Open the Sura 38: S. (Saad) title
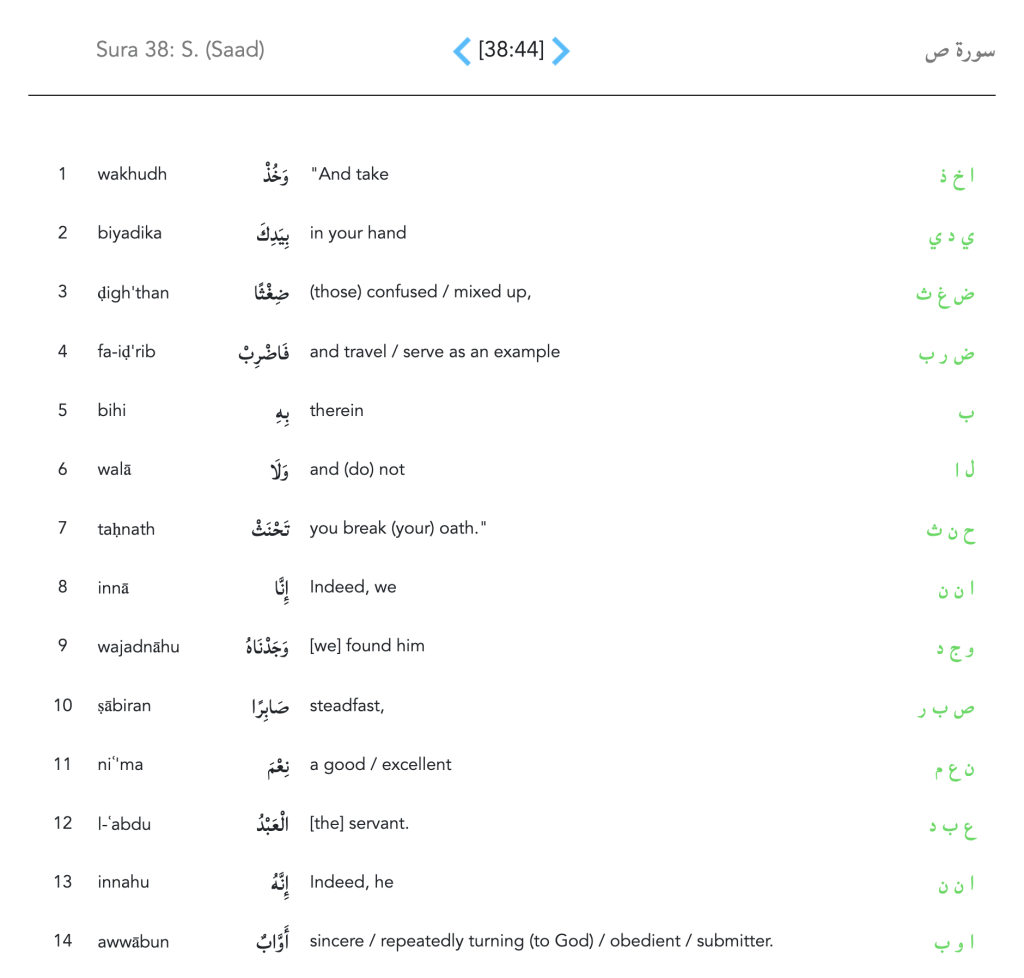 point(180,49)
